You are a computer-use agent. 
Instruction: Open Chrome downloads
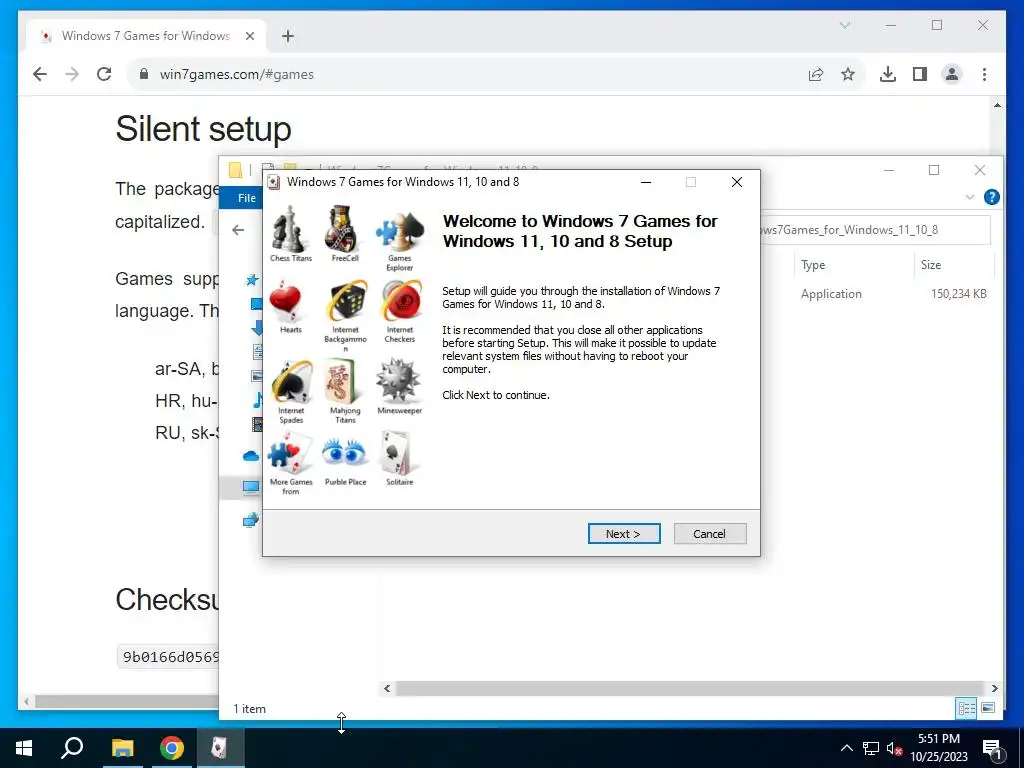click(888, 74)
